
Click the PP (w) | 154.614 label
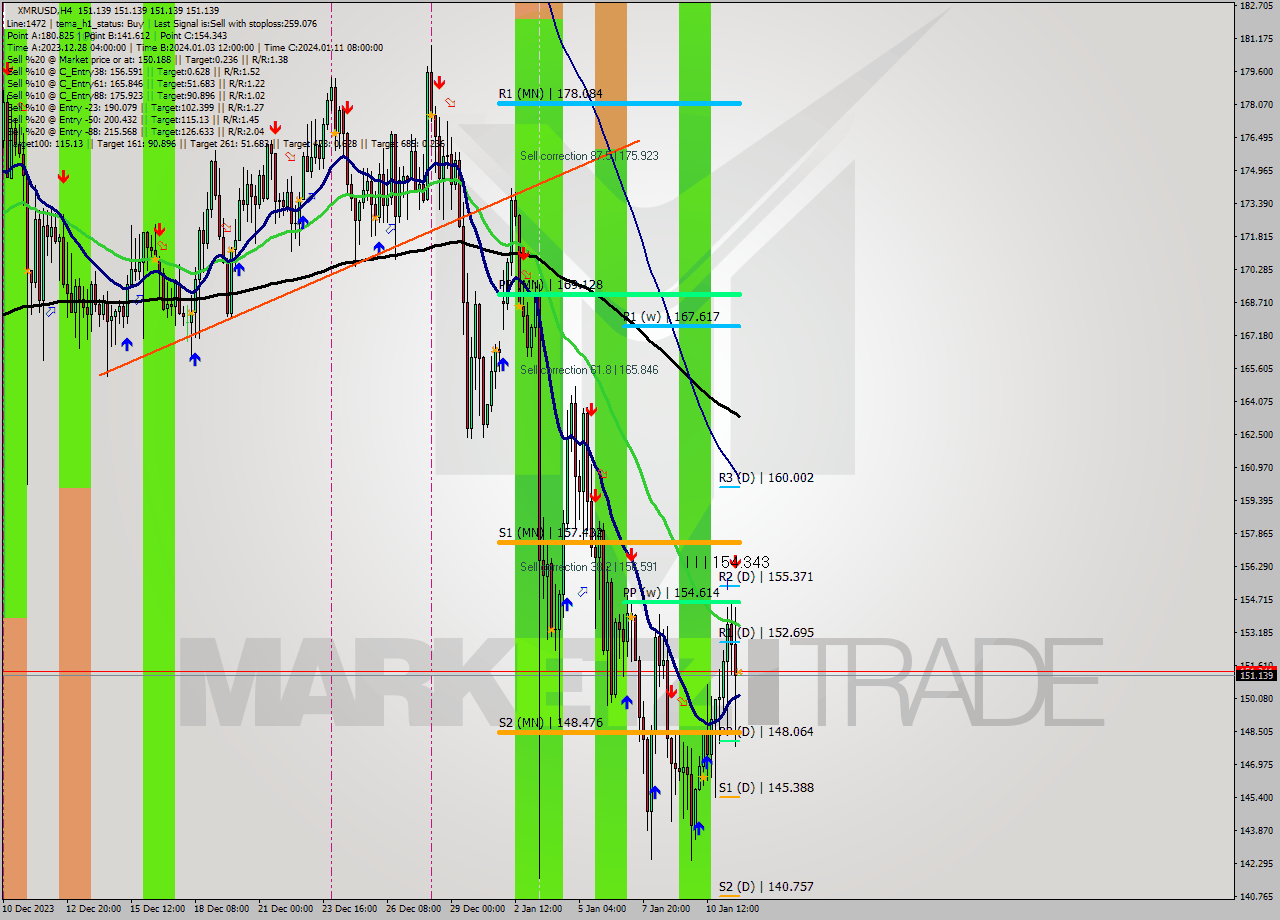pos(671,593)
